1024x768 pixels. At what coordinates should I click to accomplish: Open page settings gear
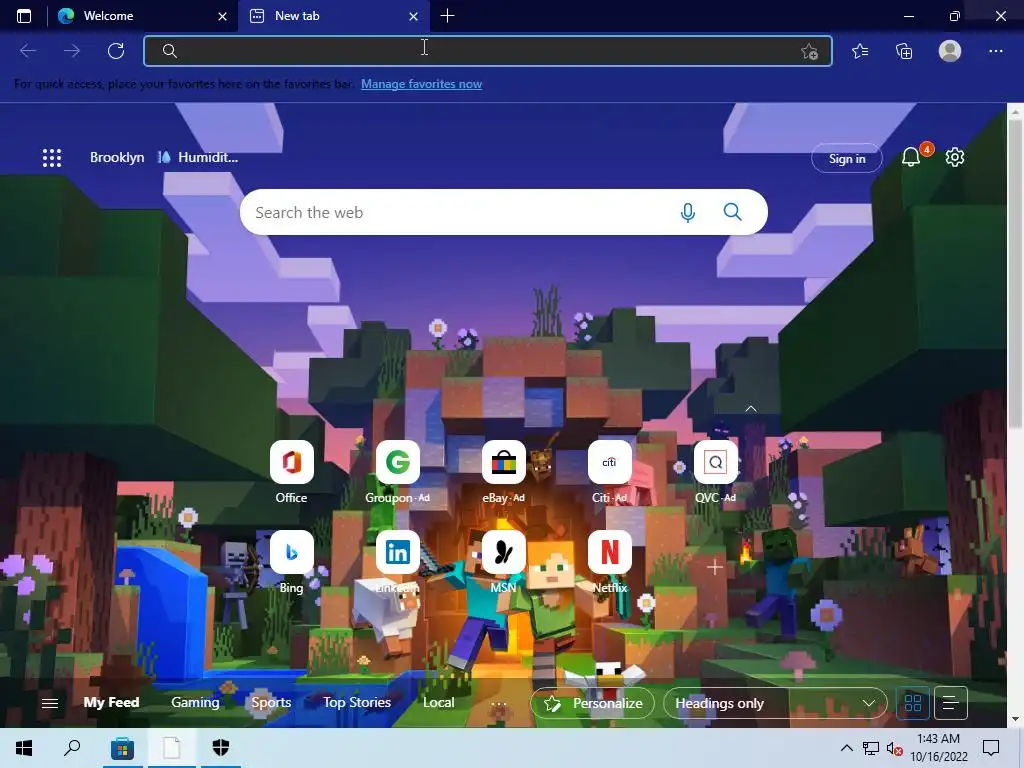pyautogui.click(x=955, y=157)
